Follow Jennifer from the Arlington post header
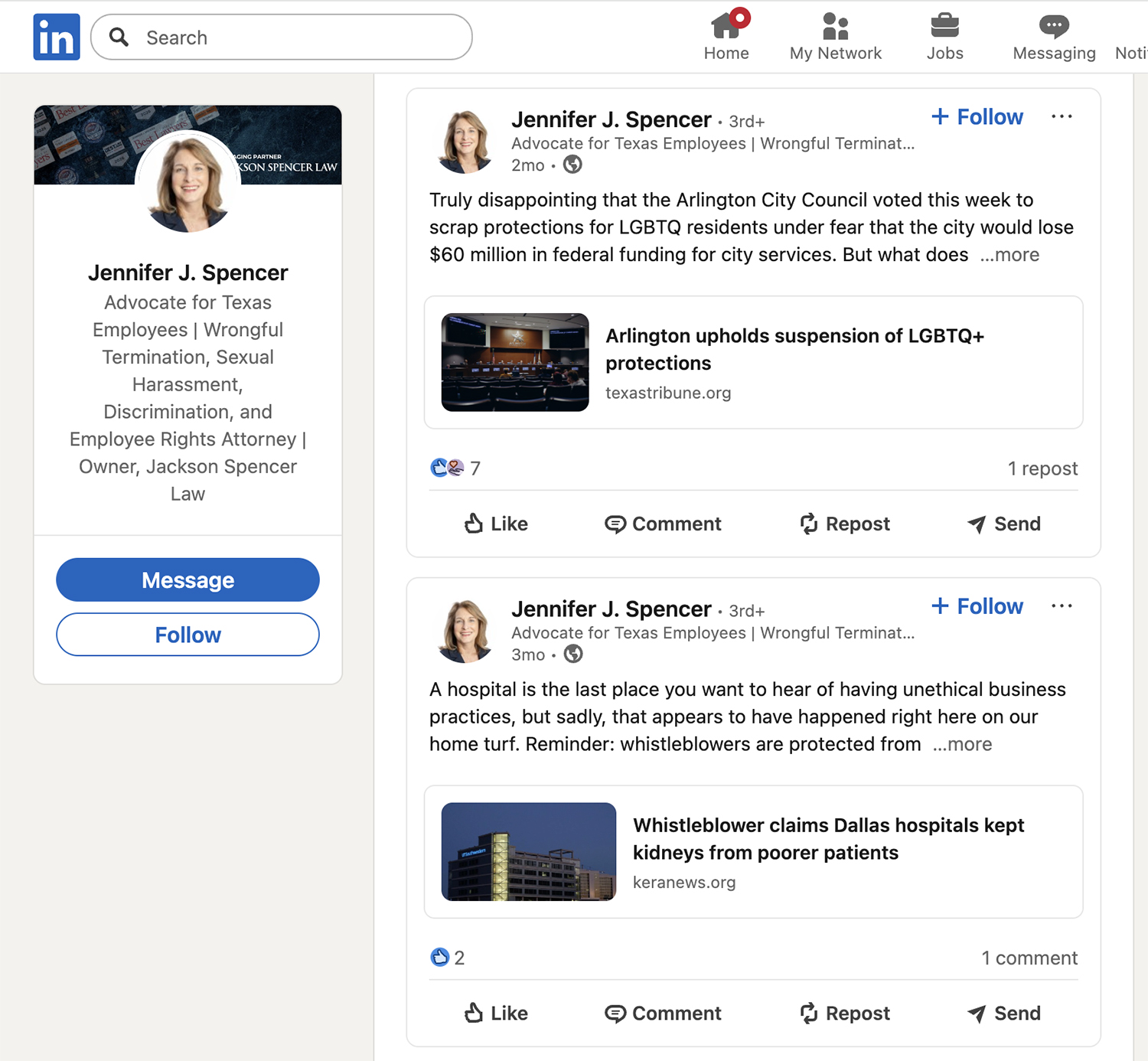This screenshot has width=1148, height=1061. click(977, 117)
